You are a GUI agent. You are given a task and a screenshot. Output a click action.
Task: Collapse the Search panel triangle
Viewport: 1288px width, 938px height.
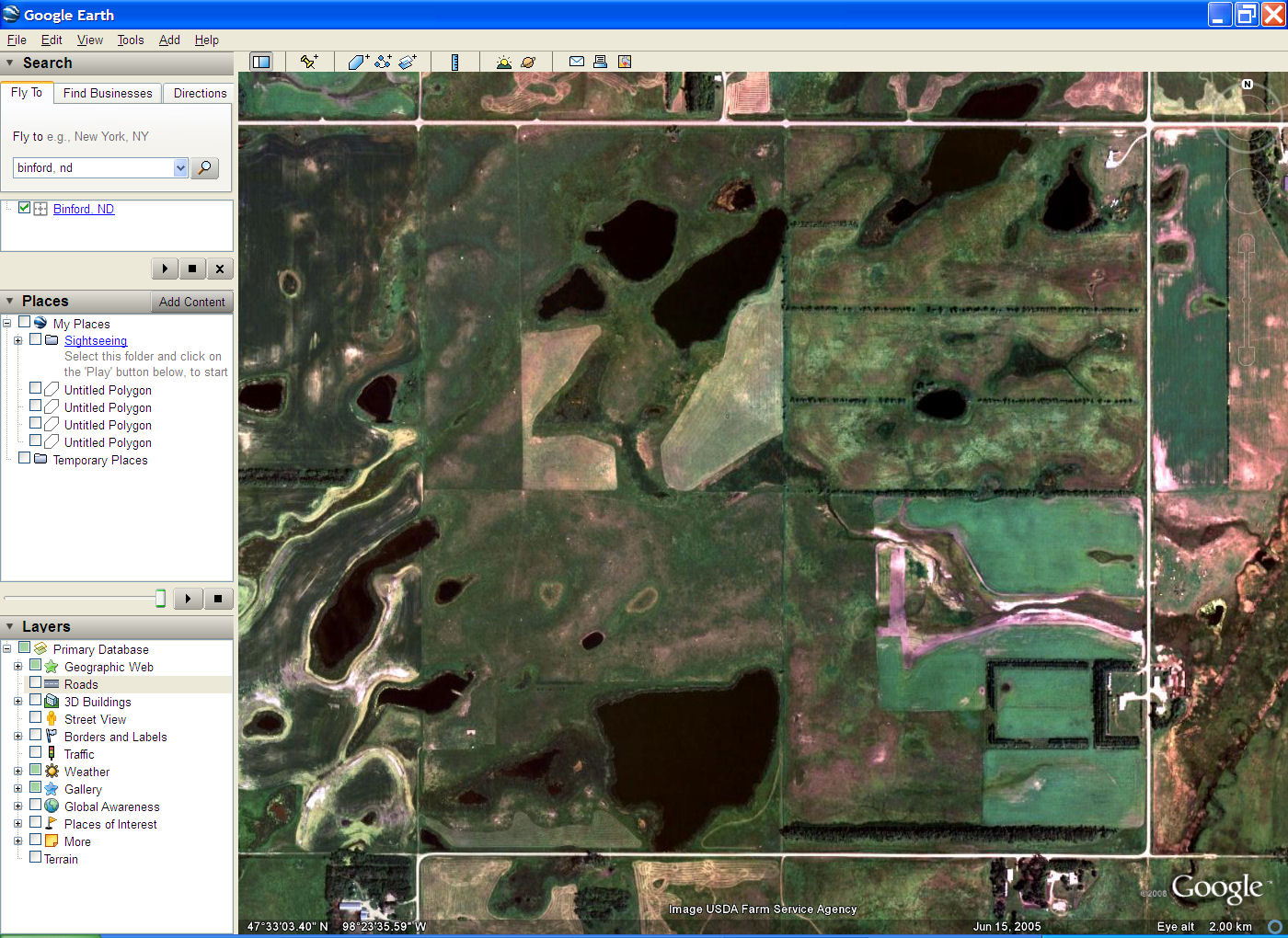point(10,63)
